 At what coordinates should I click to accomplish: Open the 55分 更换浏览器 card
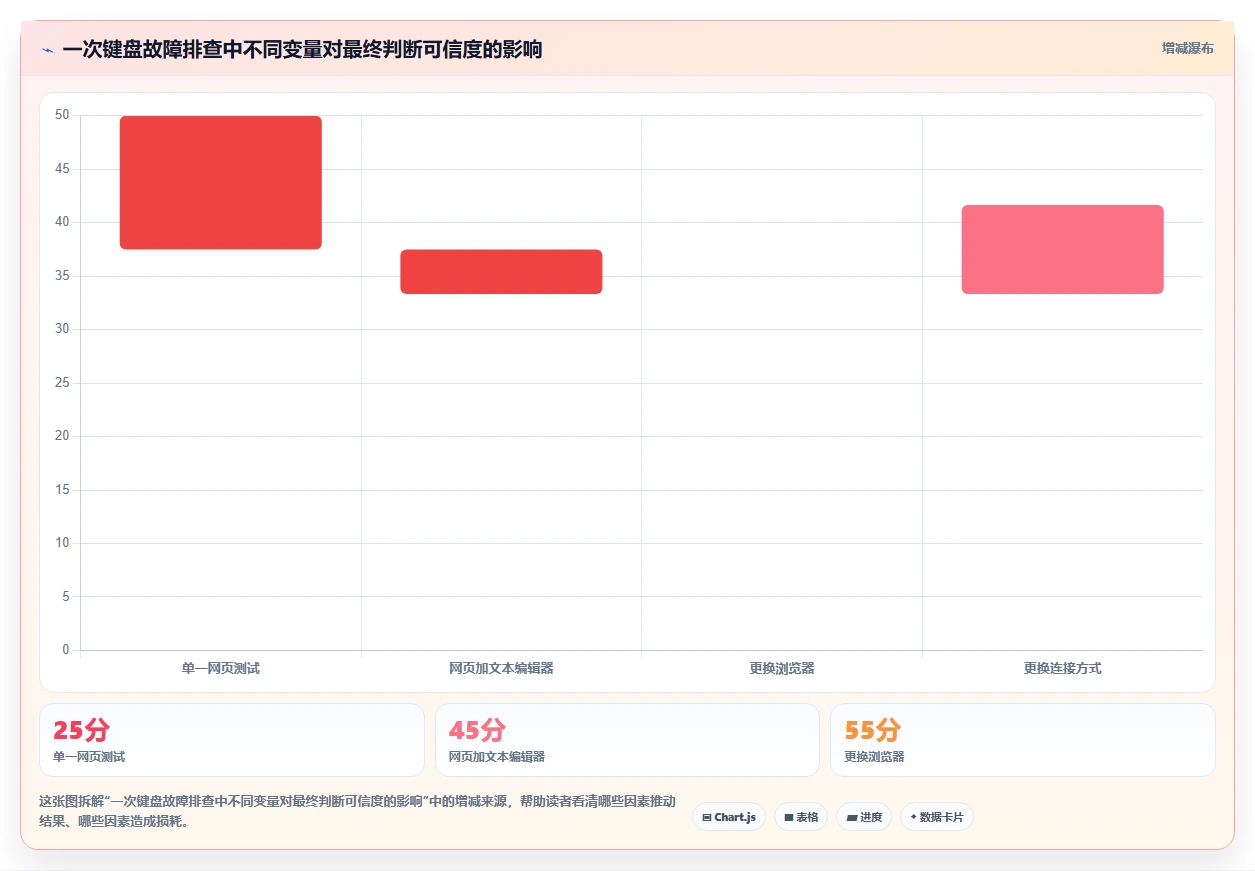[1023, 740]
